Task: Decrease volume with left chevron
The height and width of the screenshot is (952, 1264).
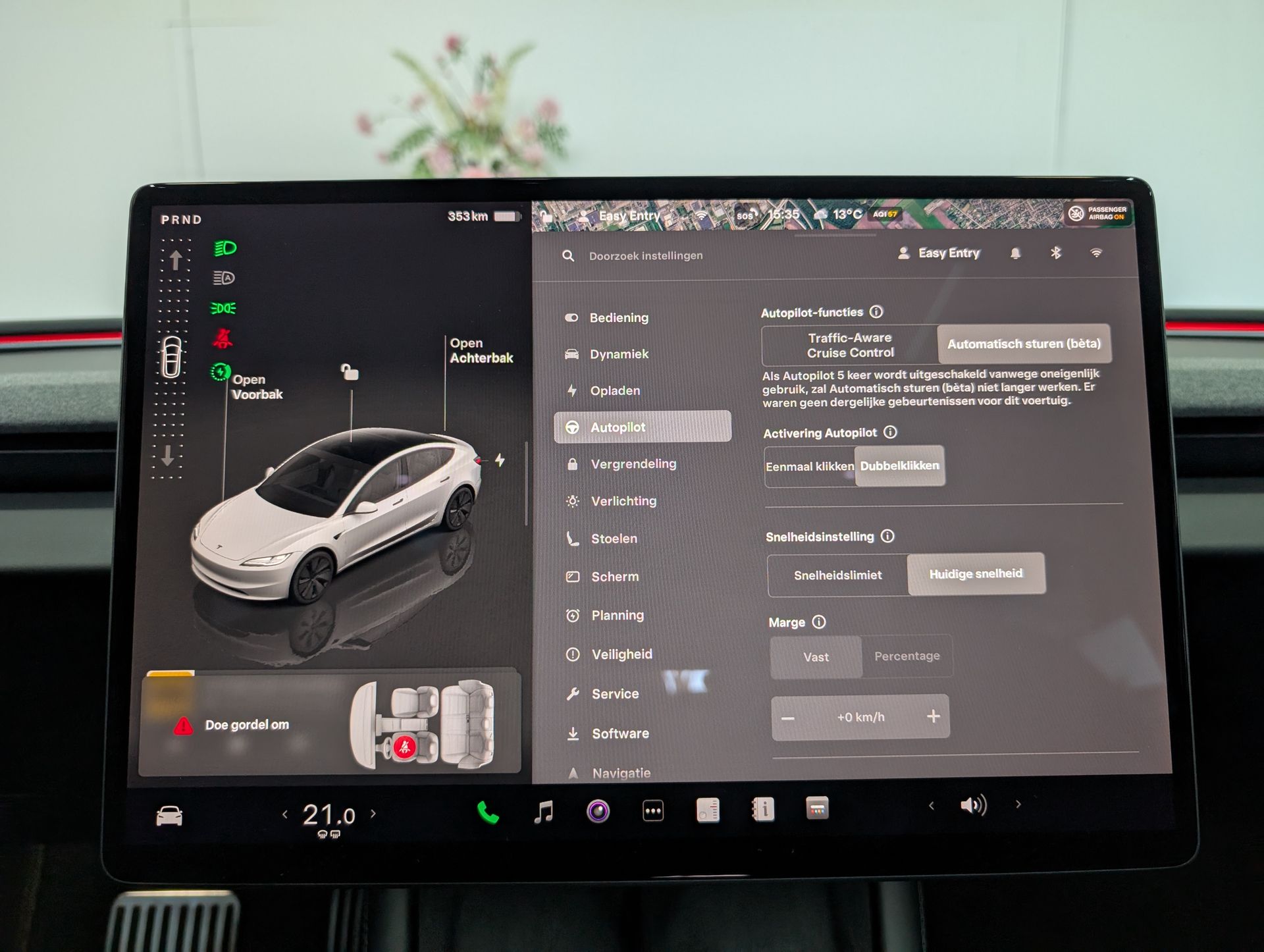Action: 931,805
